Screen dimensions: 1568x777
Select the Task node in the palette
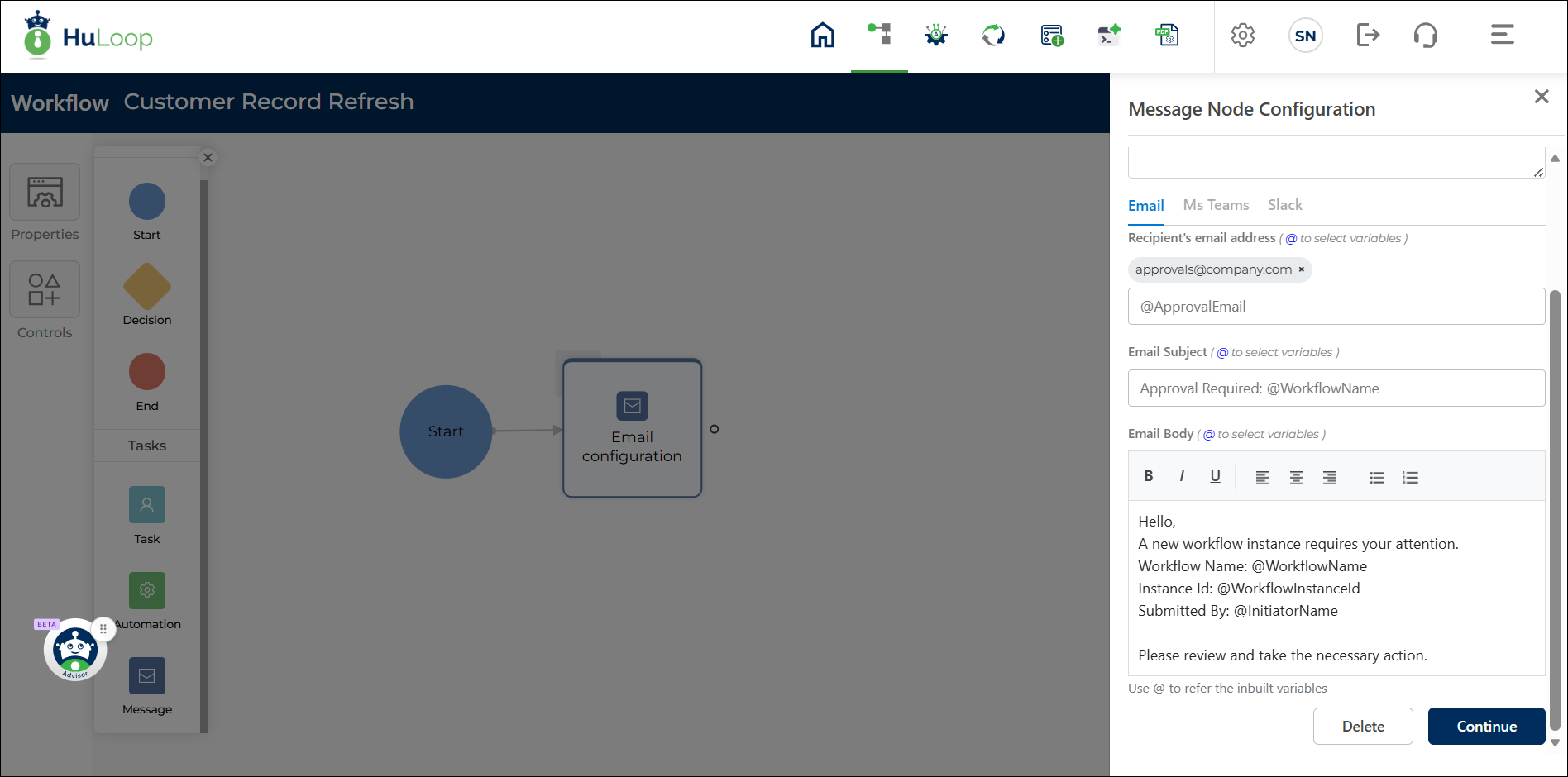147,504
